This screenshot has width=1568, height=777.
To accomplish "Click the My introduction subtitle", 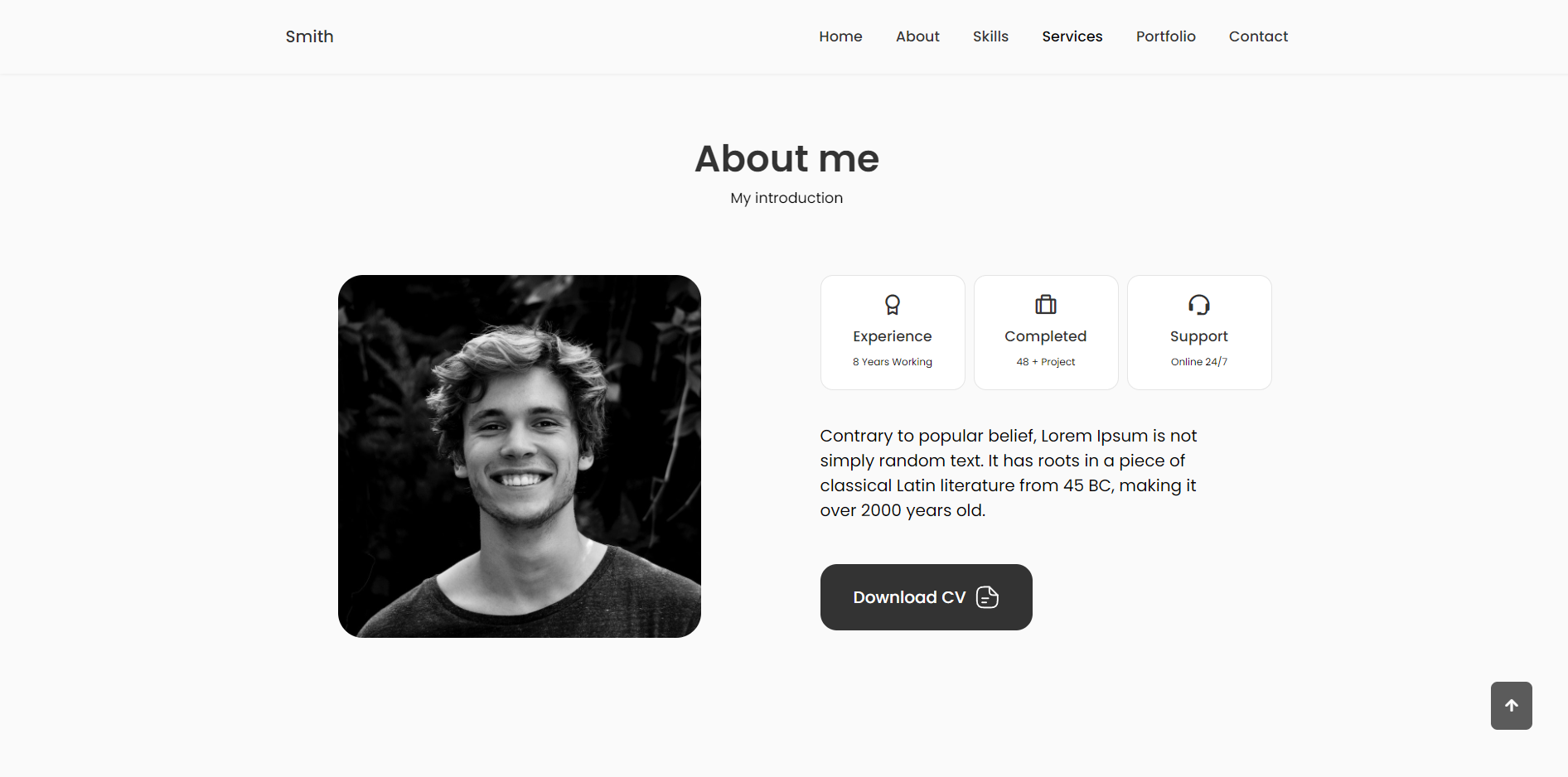I will pyautogui.click(x=786, y=198).
